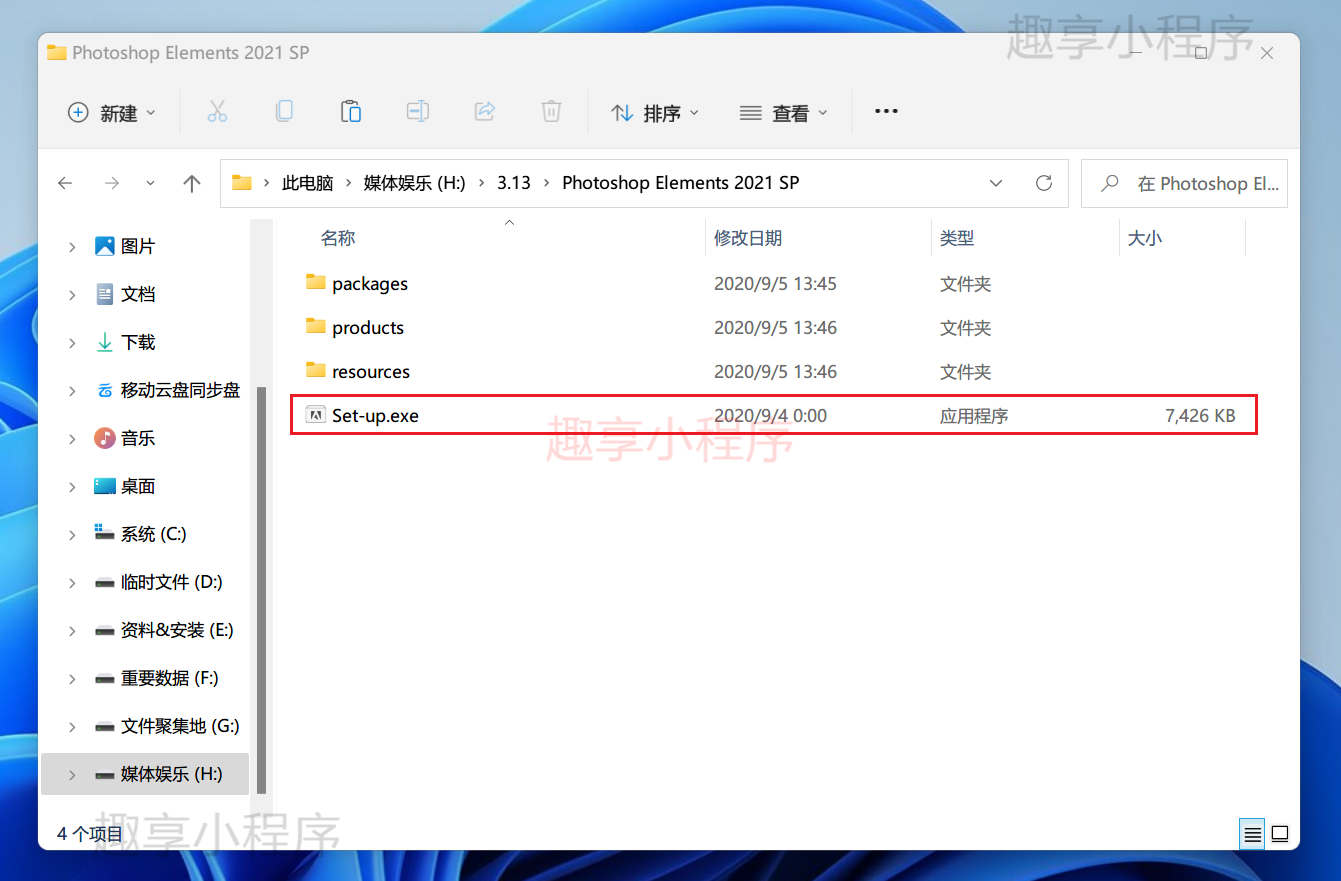1341x881 pixels.
Task: Select the resources folder name
Action: click(371, 372)
